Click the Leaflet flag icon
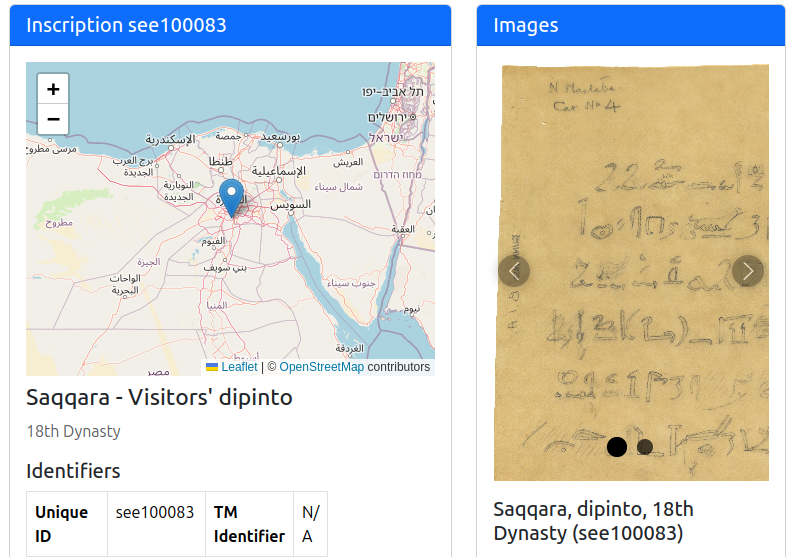 point(212,367)
